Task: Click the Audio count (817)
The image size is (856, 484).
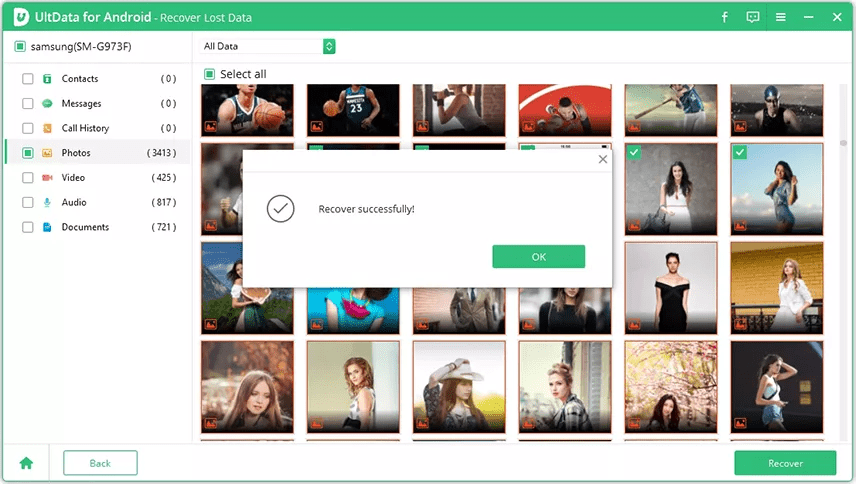Action: click(164, 202)
